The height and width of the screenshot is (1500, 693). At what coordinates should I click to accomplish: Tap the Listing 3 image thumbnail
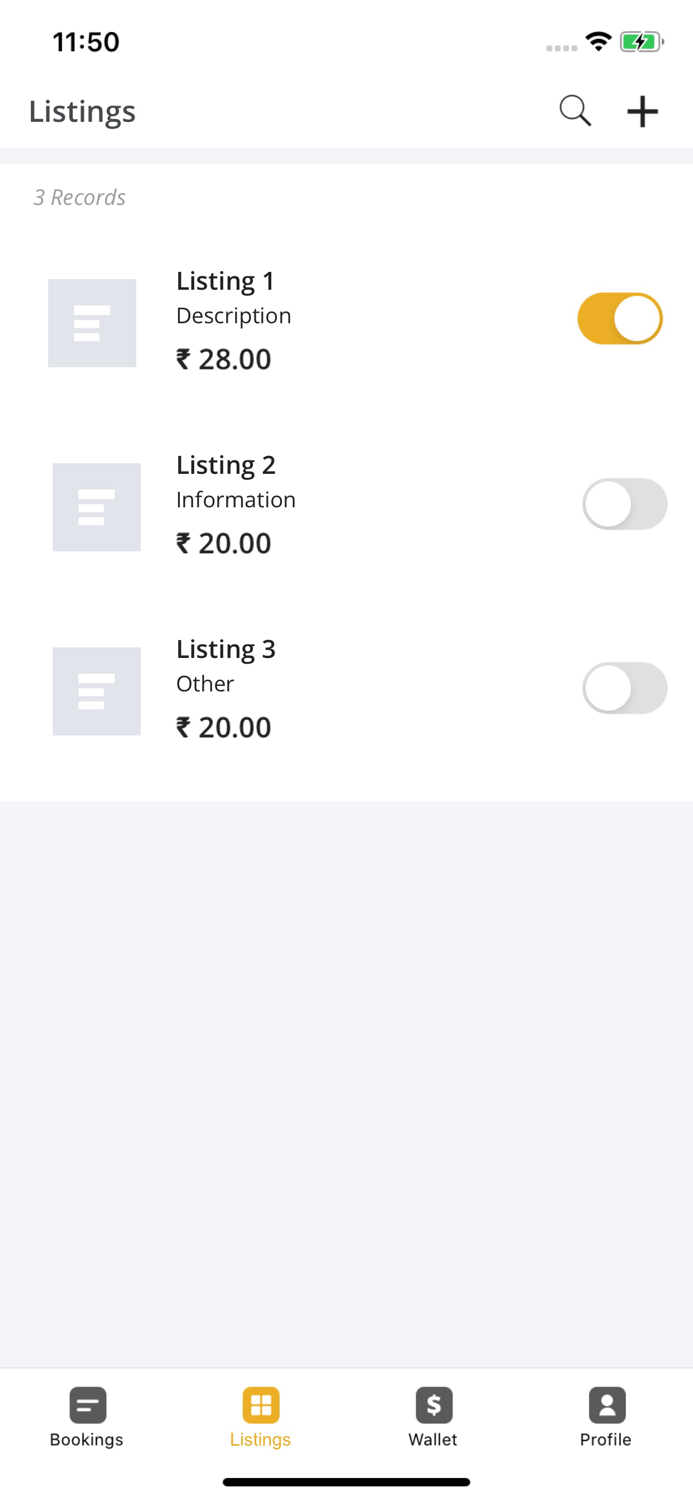pos(96,690)
